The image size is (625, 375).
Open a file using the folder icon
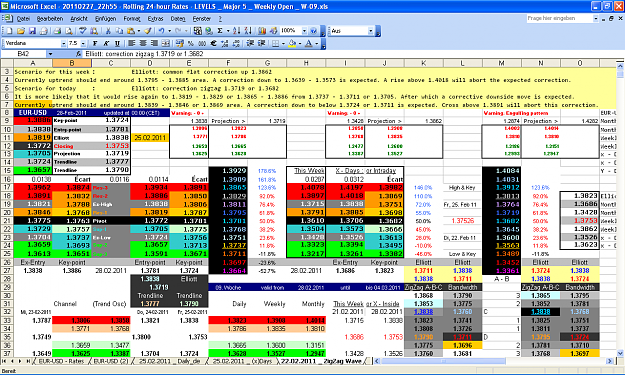point(21,31)
